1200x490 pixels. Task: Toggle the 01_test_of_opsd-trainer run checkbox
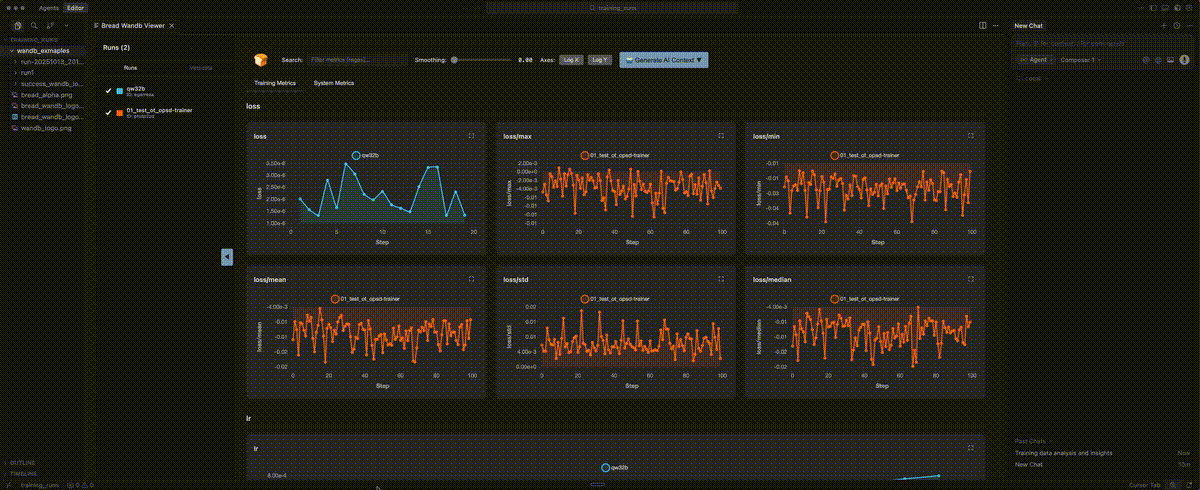(109, 112)
